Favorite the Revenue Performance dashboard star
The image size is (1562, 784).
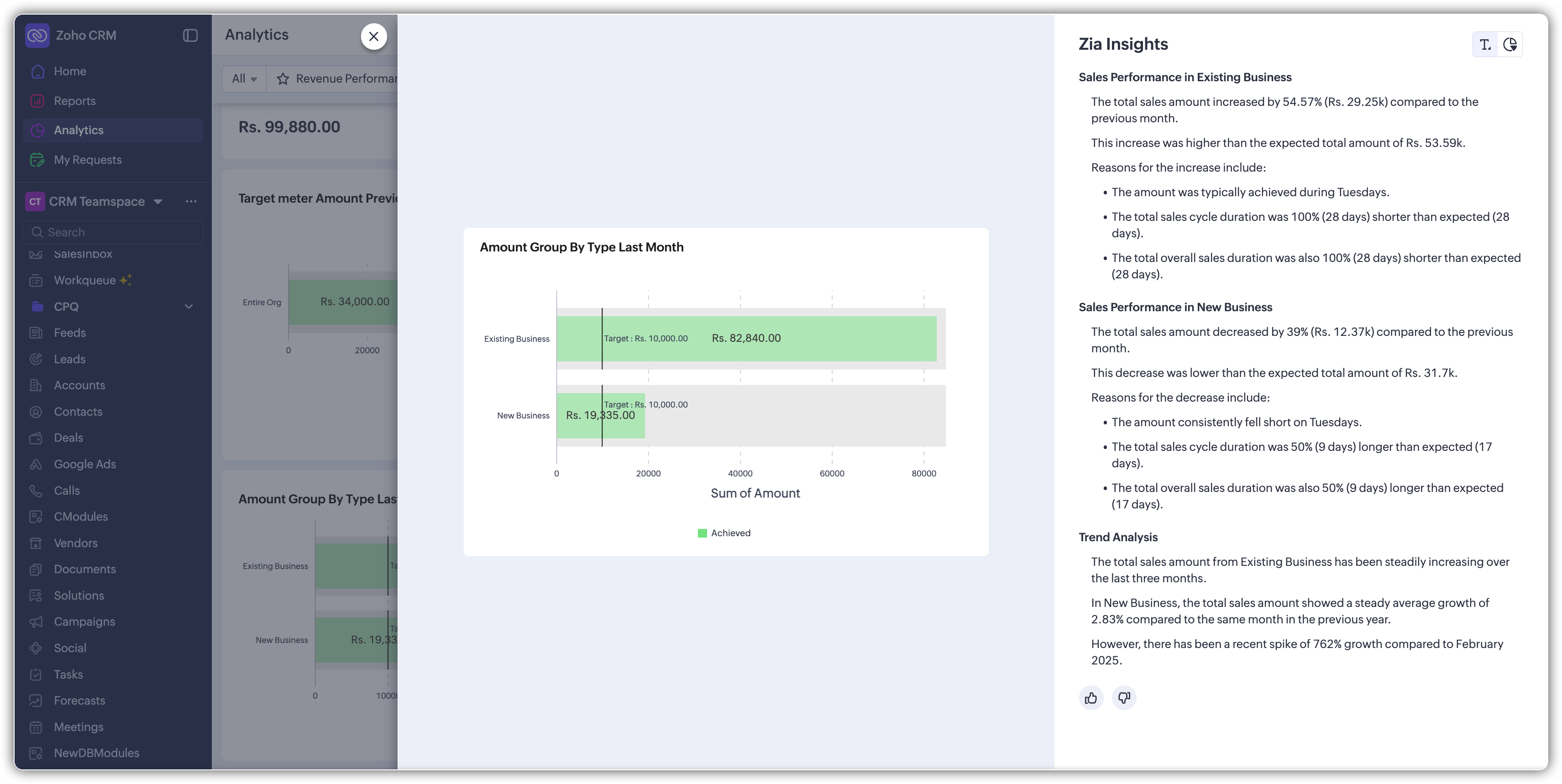pos(283,79)
